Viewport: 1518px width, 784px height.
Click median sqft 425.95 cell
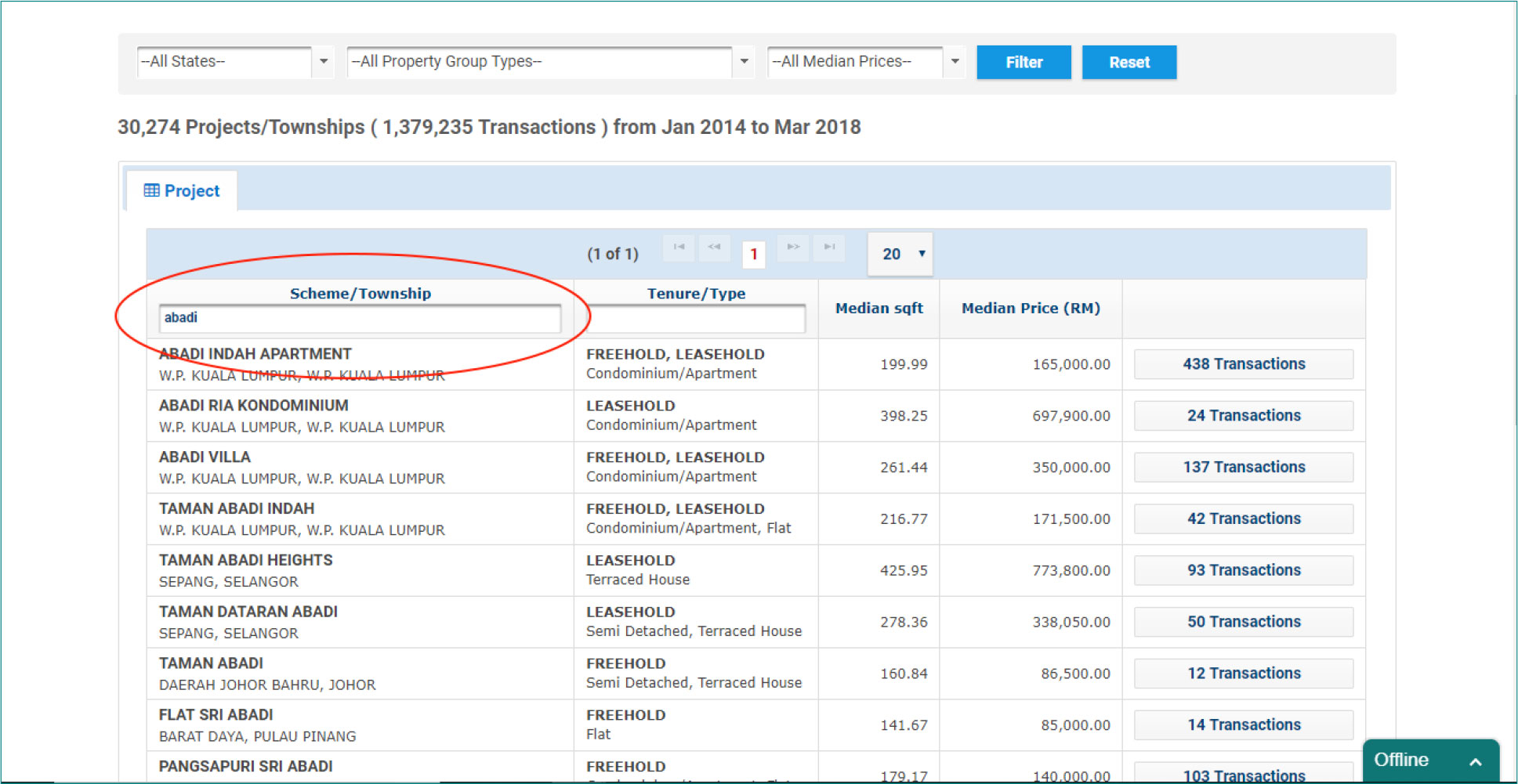click(904, 571)
